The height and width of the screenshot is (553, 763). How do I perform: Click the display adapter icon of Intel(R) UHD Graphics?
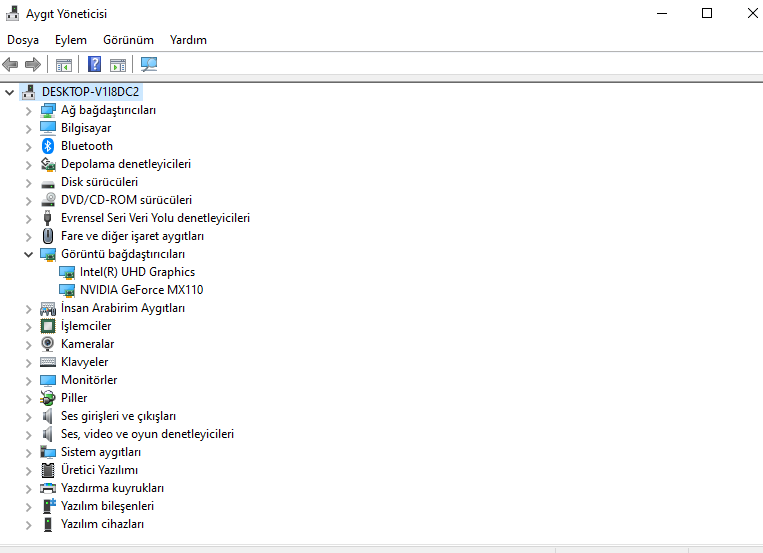click(x=67, y=273)
